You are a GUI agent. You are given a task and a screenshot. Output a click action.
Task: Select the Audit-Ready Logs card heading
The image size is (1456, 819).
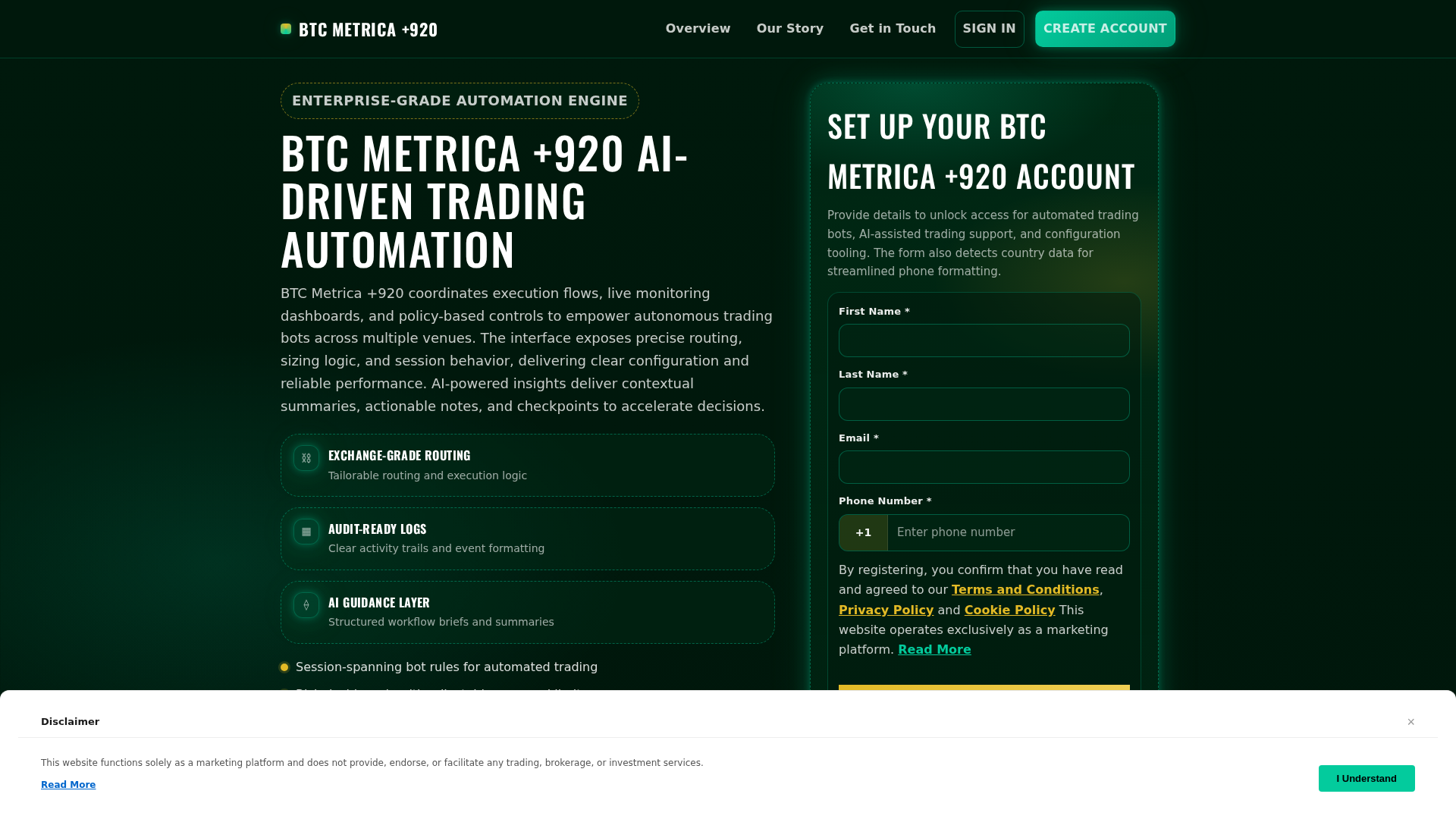(377, 529)
